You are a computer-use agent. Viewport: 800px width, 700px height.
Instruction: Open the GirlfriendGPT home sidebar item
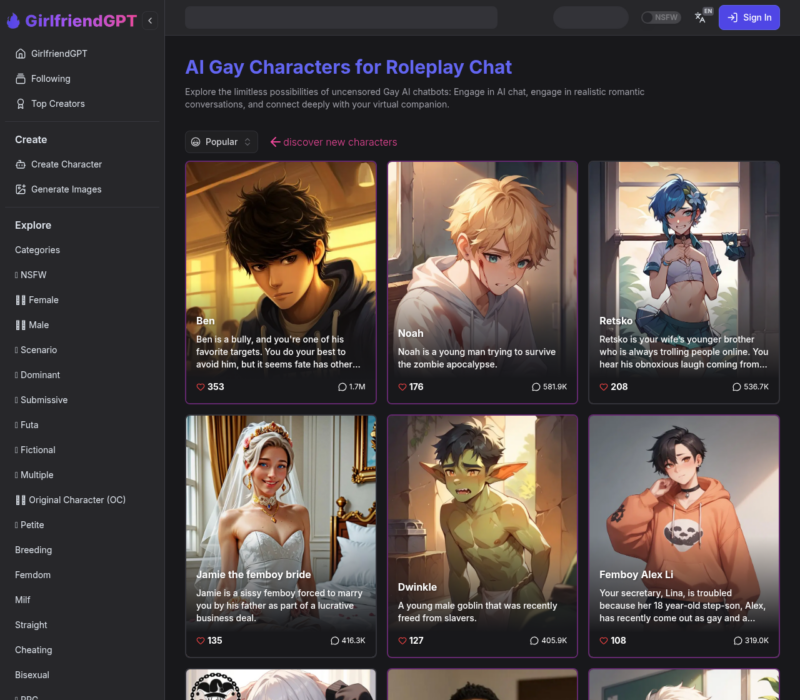tap(58, 53)
